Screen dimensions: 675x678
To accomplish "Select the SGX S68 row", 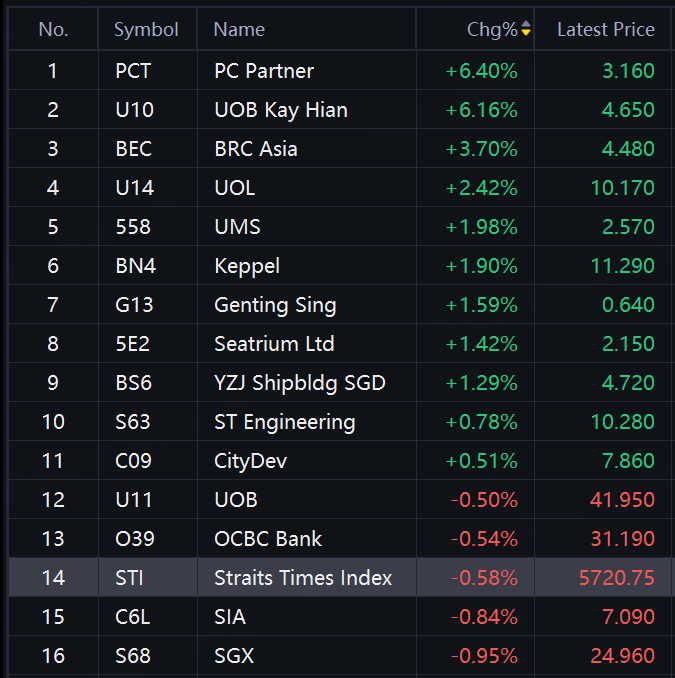I will [340, 656].
